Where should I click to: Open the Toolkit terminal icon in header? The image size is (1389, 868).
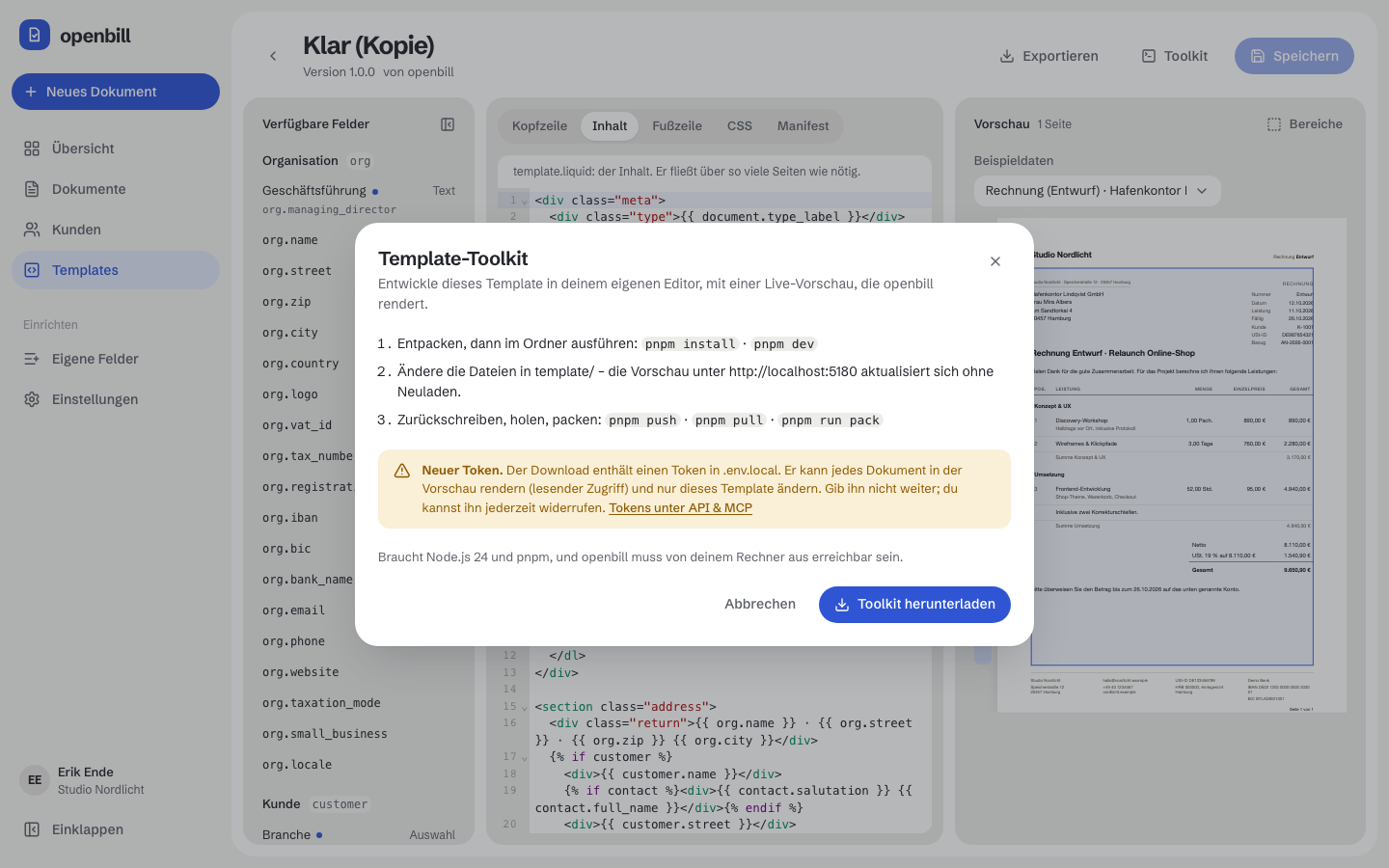1148,56
